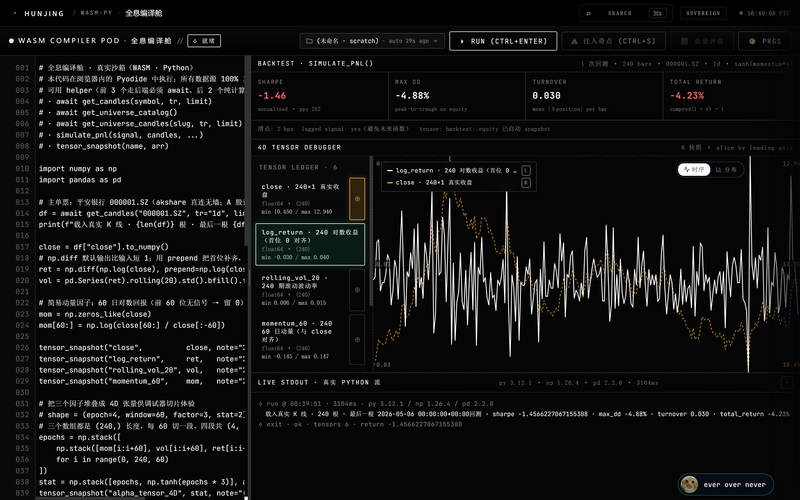Open the SOVEREIGN tier selector
The width and height of the screenshot is (800, 500).
703,13
